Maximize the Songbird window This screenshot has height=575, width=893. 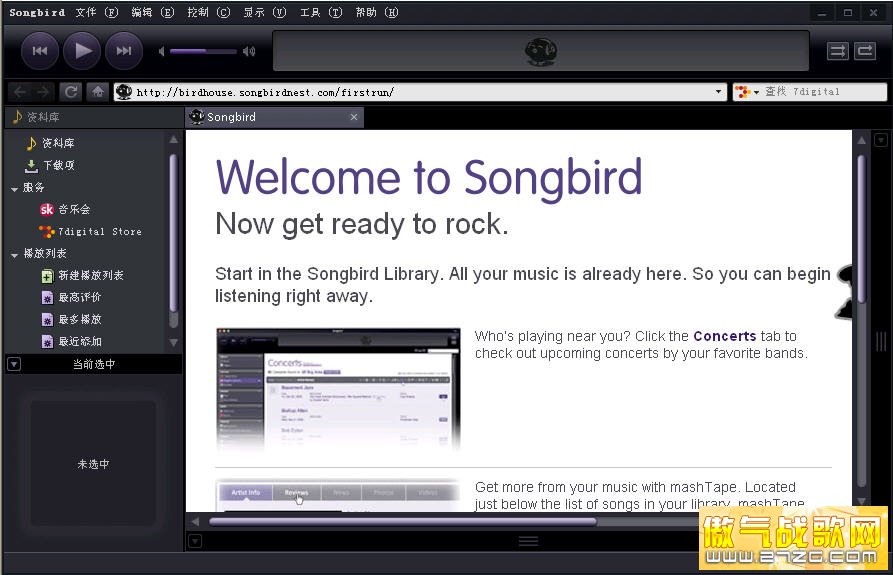(847, 13)
